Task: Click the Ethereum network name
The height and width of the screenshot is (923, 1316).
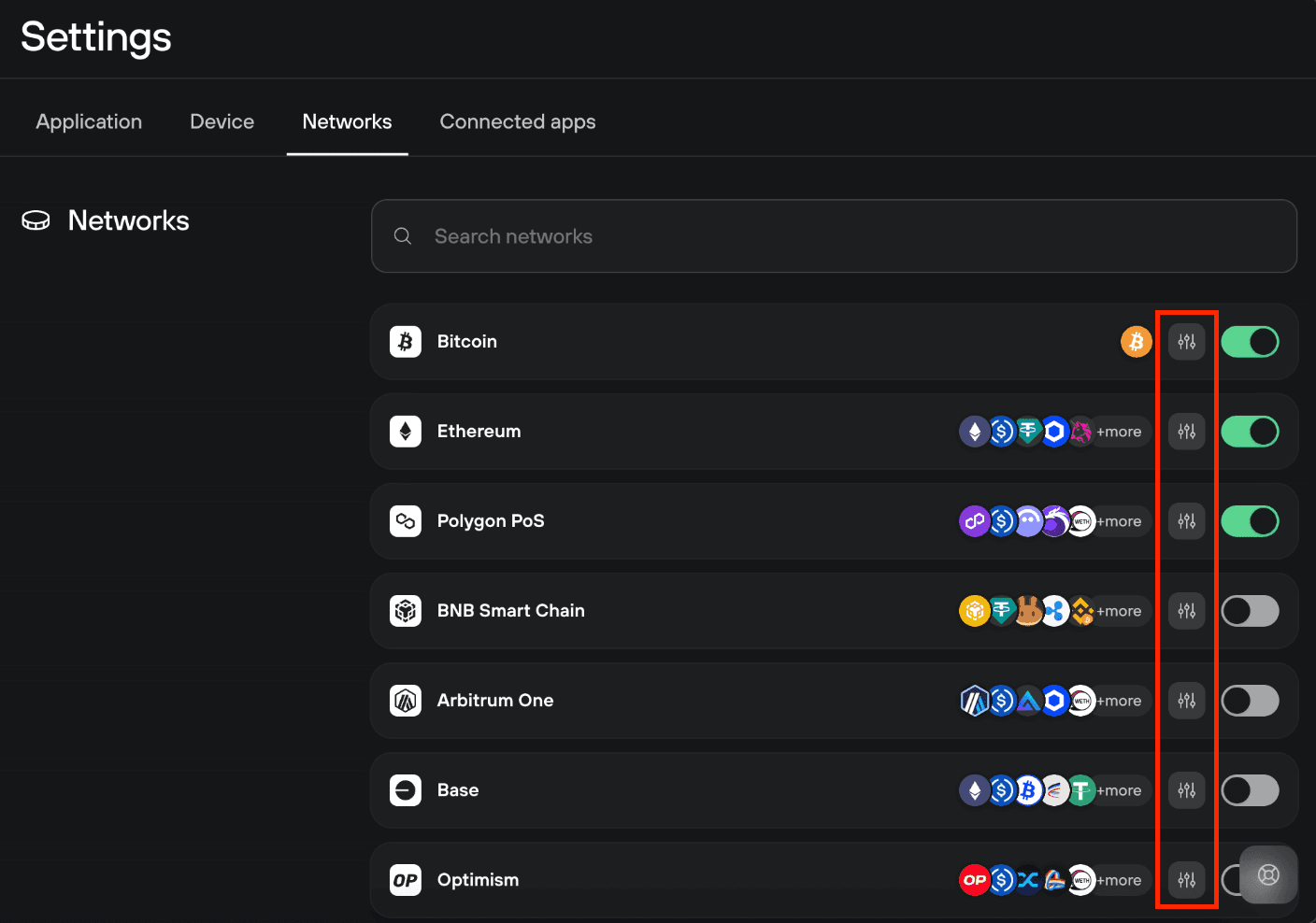Action: pyautogui.click(x=479, y=432)
